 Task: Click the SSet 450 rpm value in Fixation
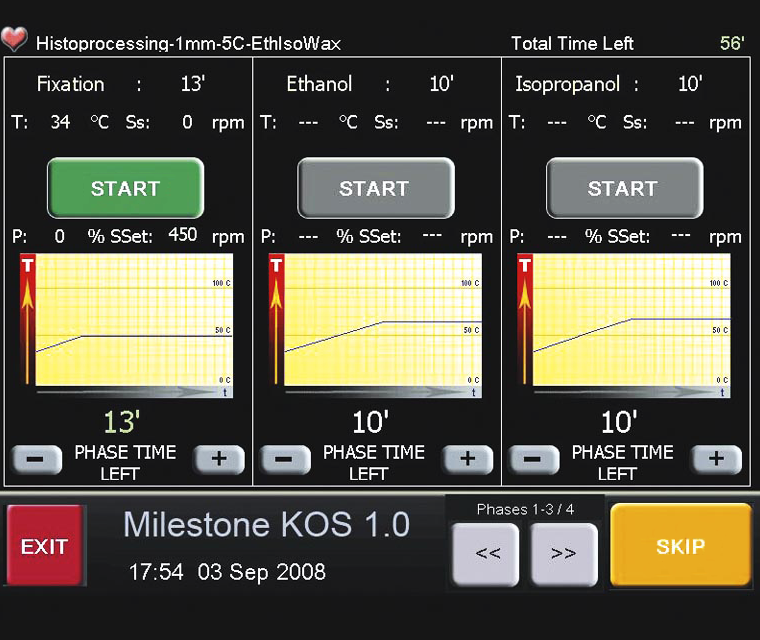[183, 235]
